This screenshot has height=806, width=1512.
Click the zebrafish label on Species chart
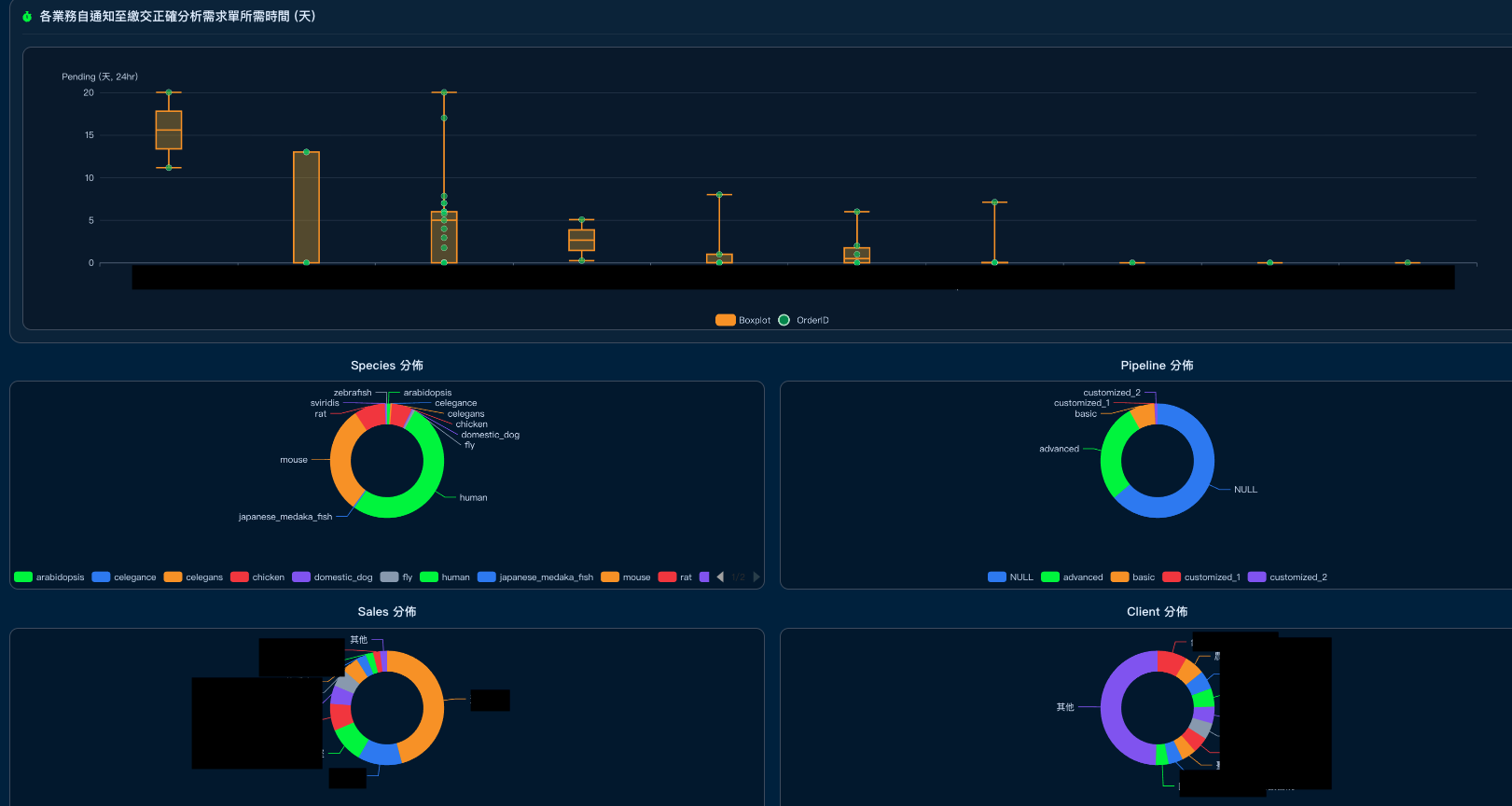[x=353, y=393]
